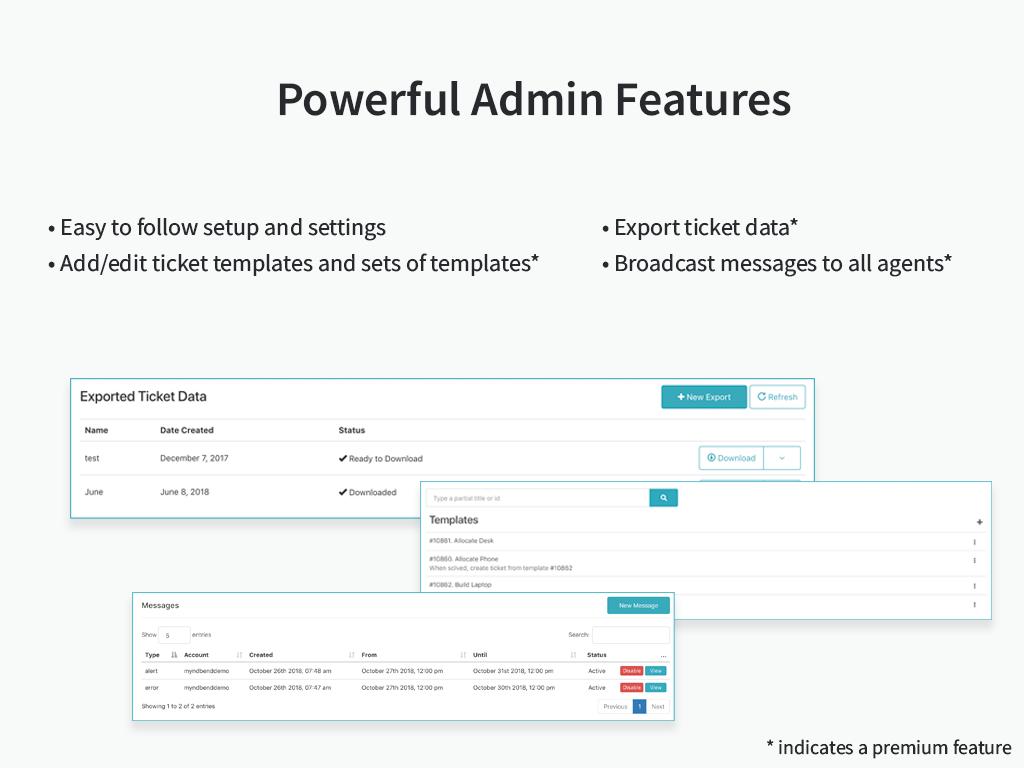1024x768 pixels.
Task: Click the Messages search input box
Action: [x=630, y=635]
